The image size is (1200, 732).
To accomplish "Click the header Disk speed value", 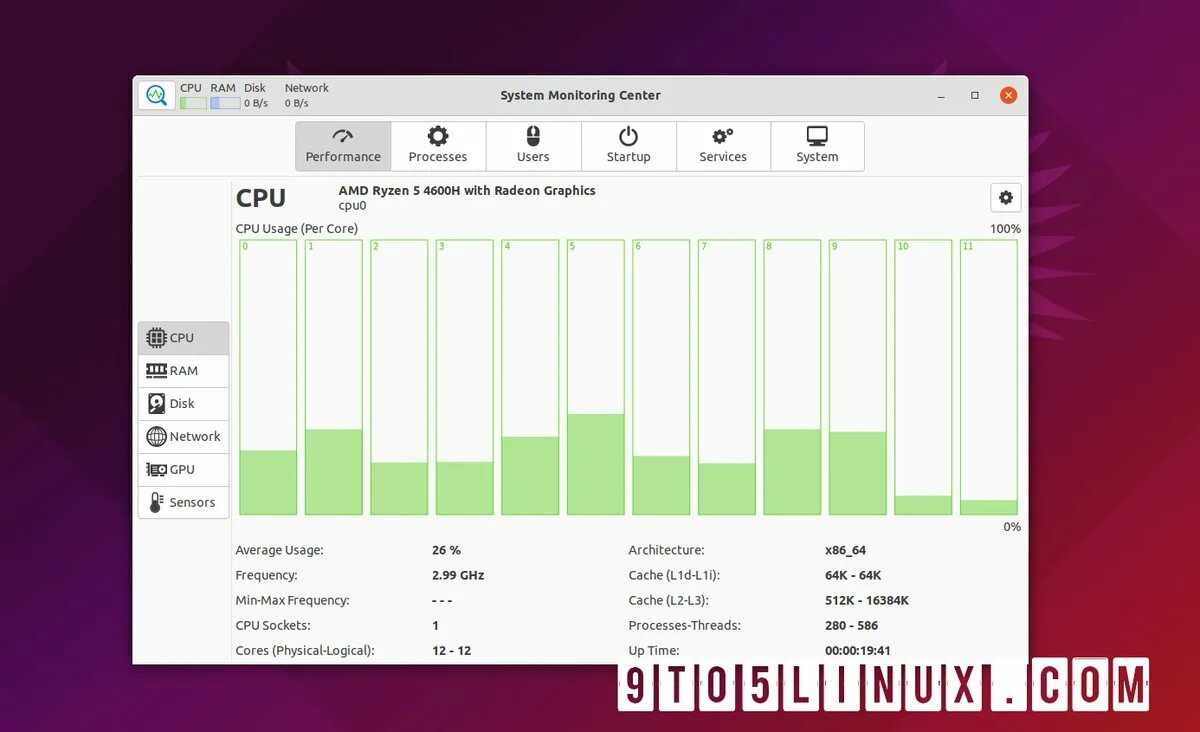I will pyautogui.click(x=256, y=103).
